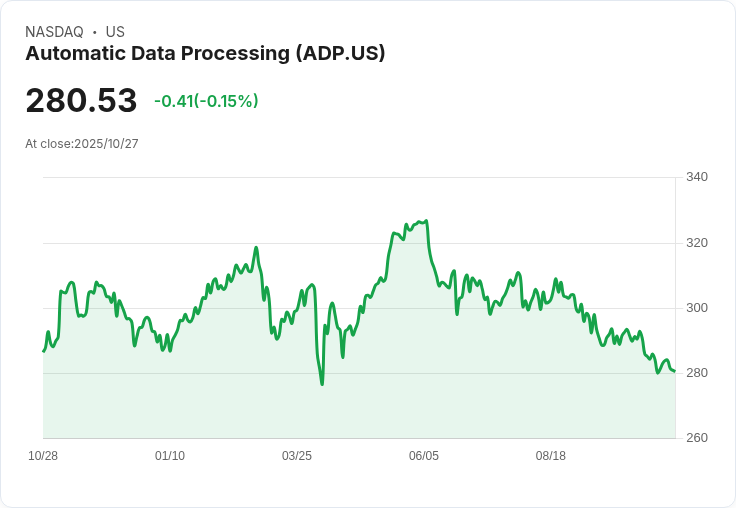
Task: Click the 280.53 current price
Action: 81,101
